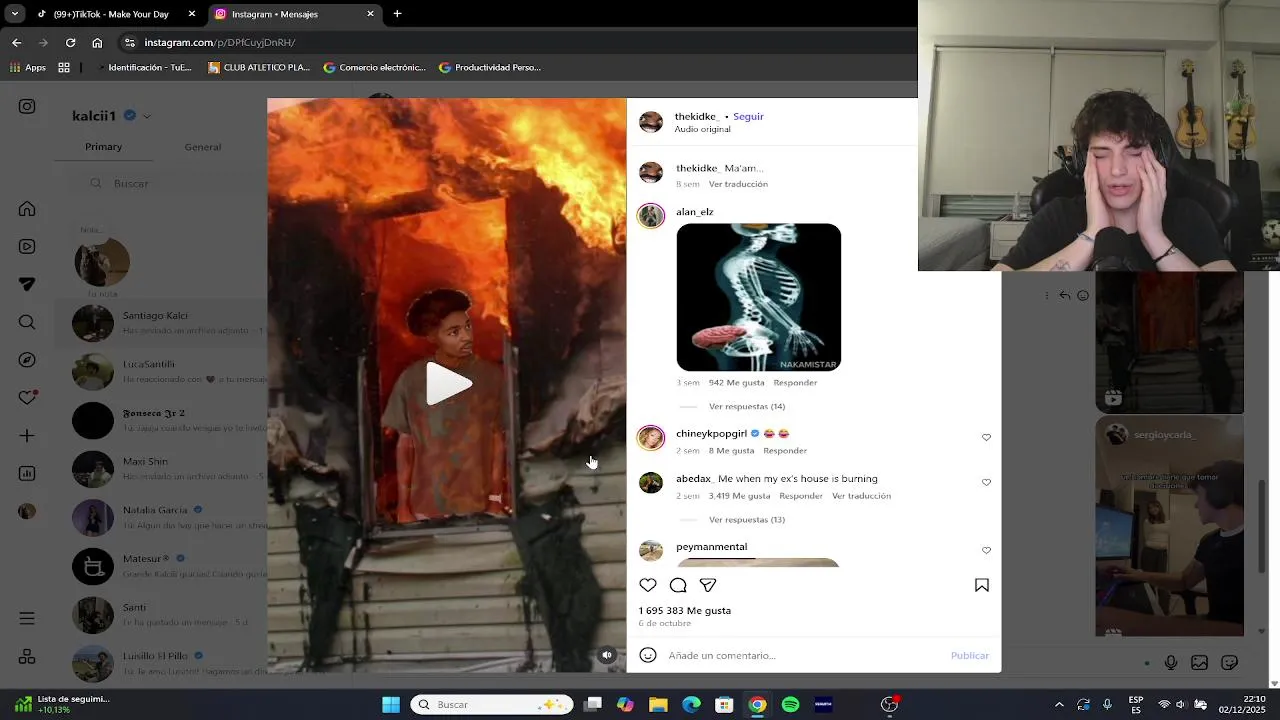The height and width of the screenshot is (720, 1280).
Task: Click Publicar to post comment
Action: [x=970, y=655]
